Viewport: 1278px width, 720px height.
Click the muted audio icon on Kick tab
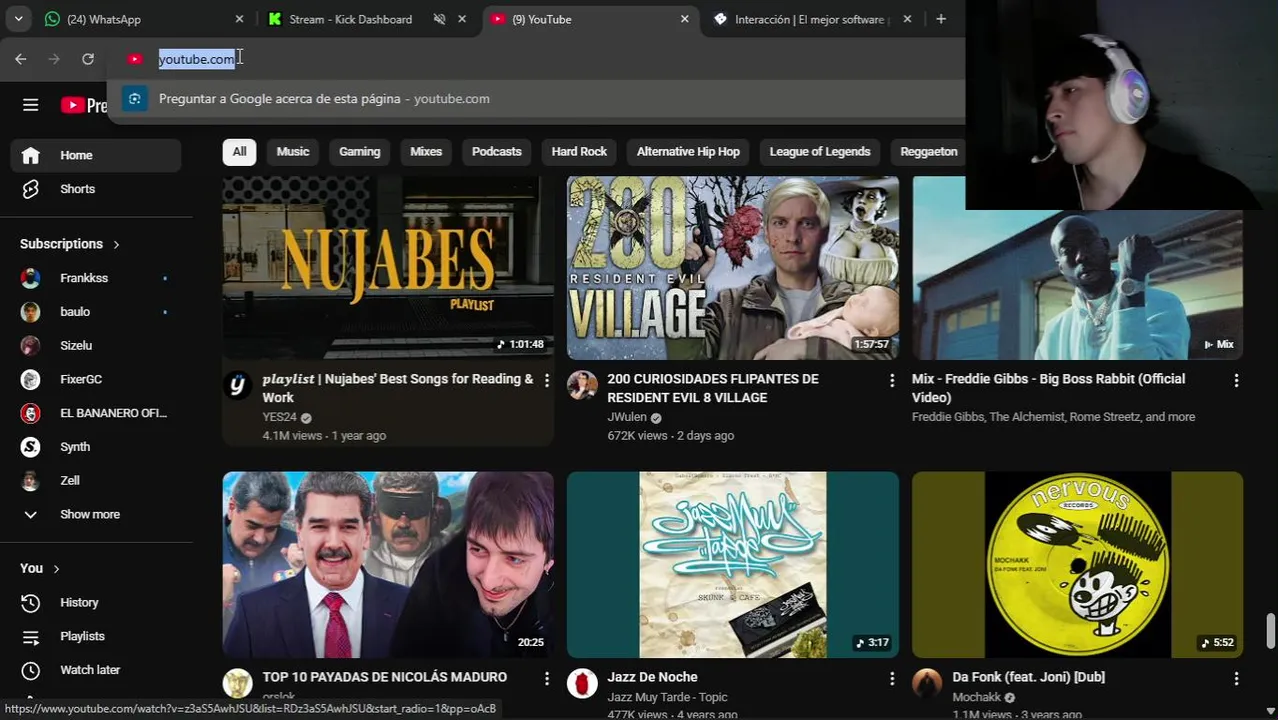point(439,19)
